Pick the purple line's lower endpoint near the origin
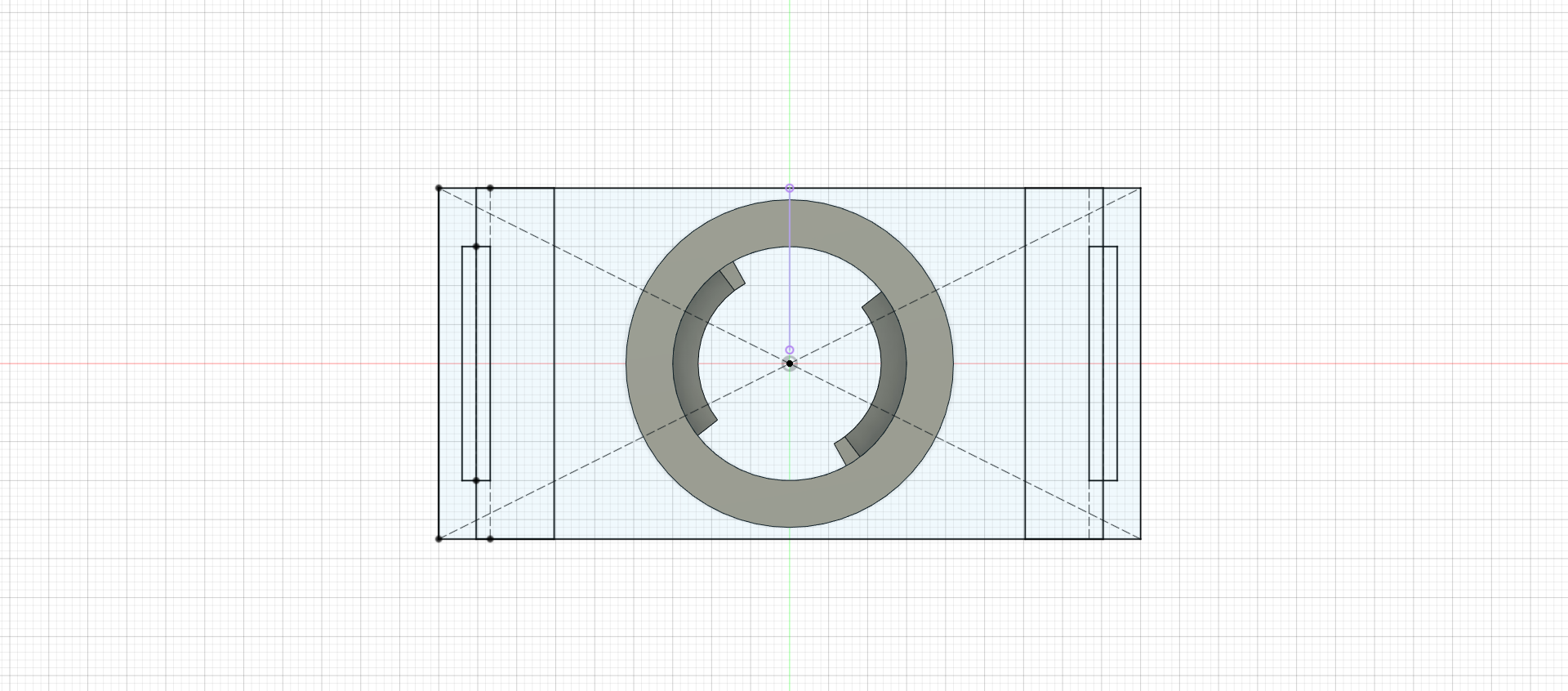1568x691 pixels. coord(790,350)
